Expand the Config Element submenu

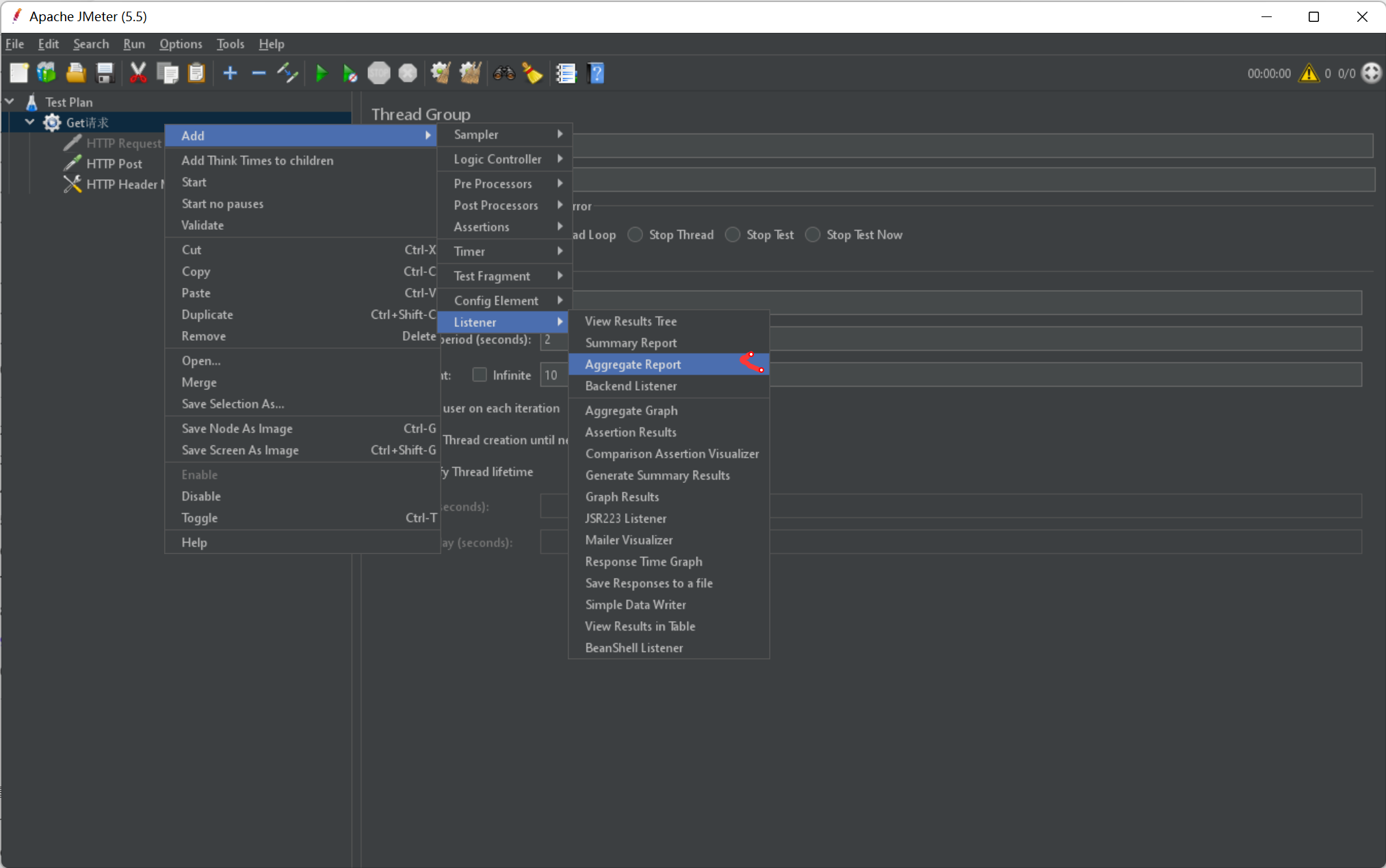point(505,301)
